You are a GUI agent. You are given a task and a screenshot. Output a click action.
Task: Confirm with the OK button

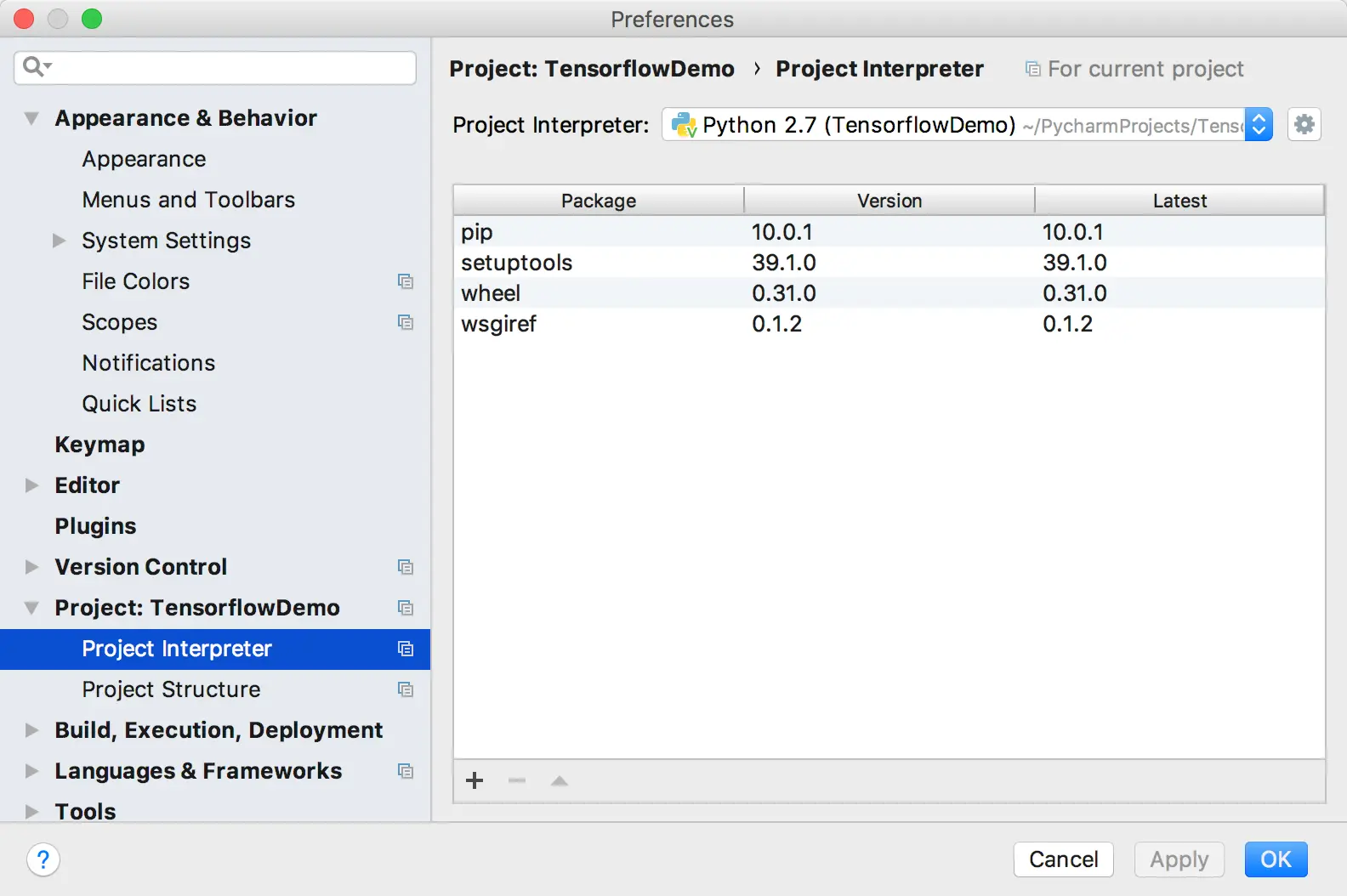[x=1276, y=859]
